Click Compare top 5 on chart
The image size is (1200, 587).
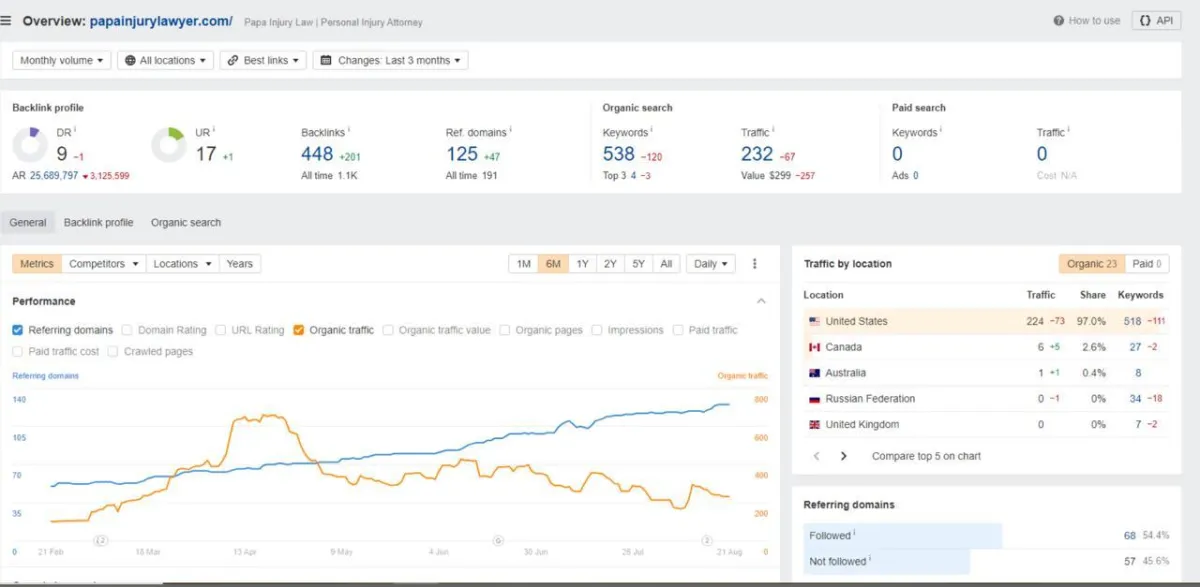[926, 456]
